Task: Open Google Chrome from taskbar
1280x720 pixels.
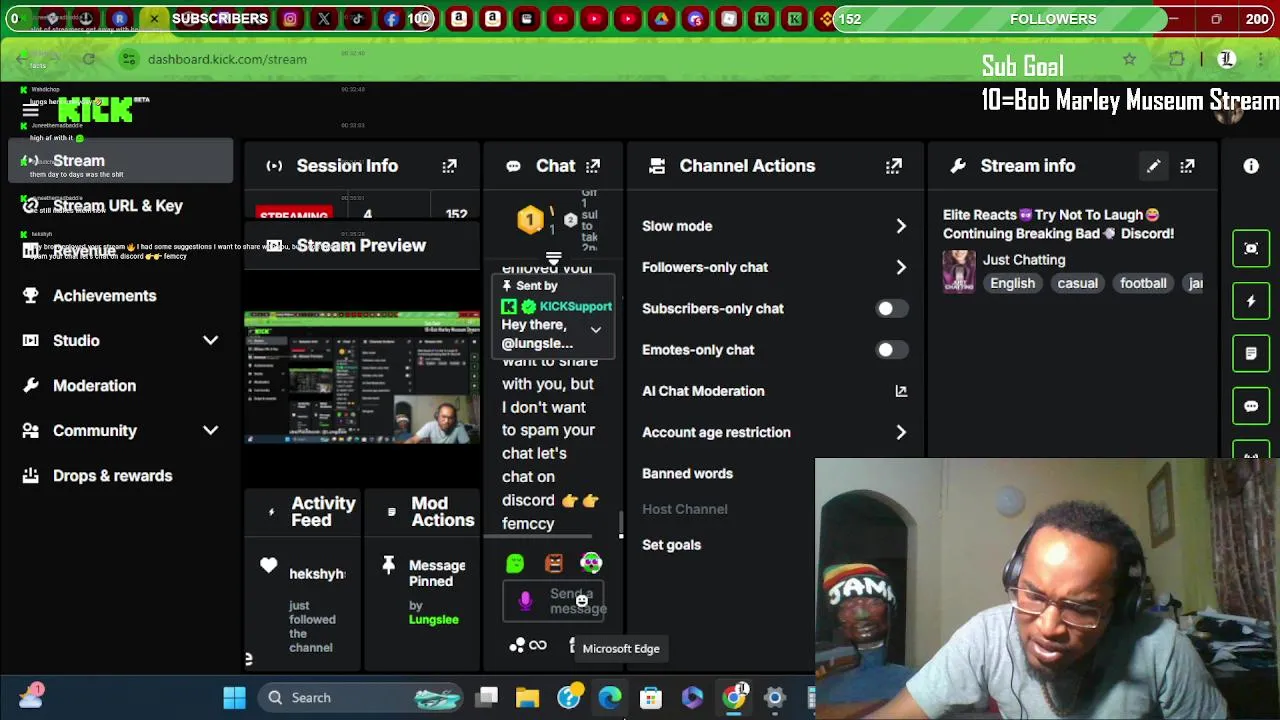Action: 734,697
